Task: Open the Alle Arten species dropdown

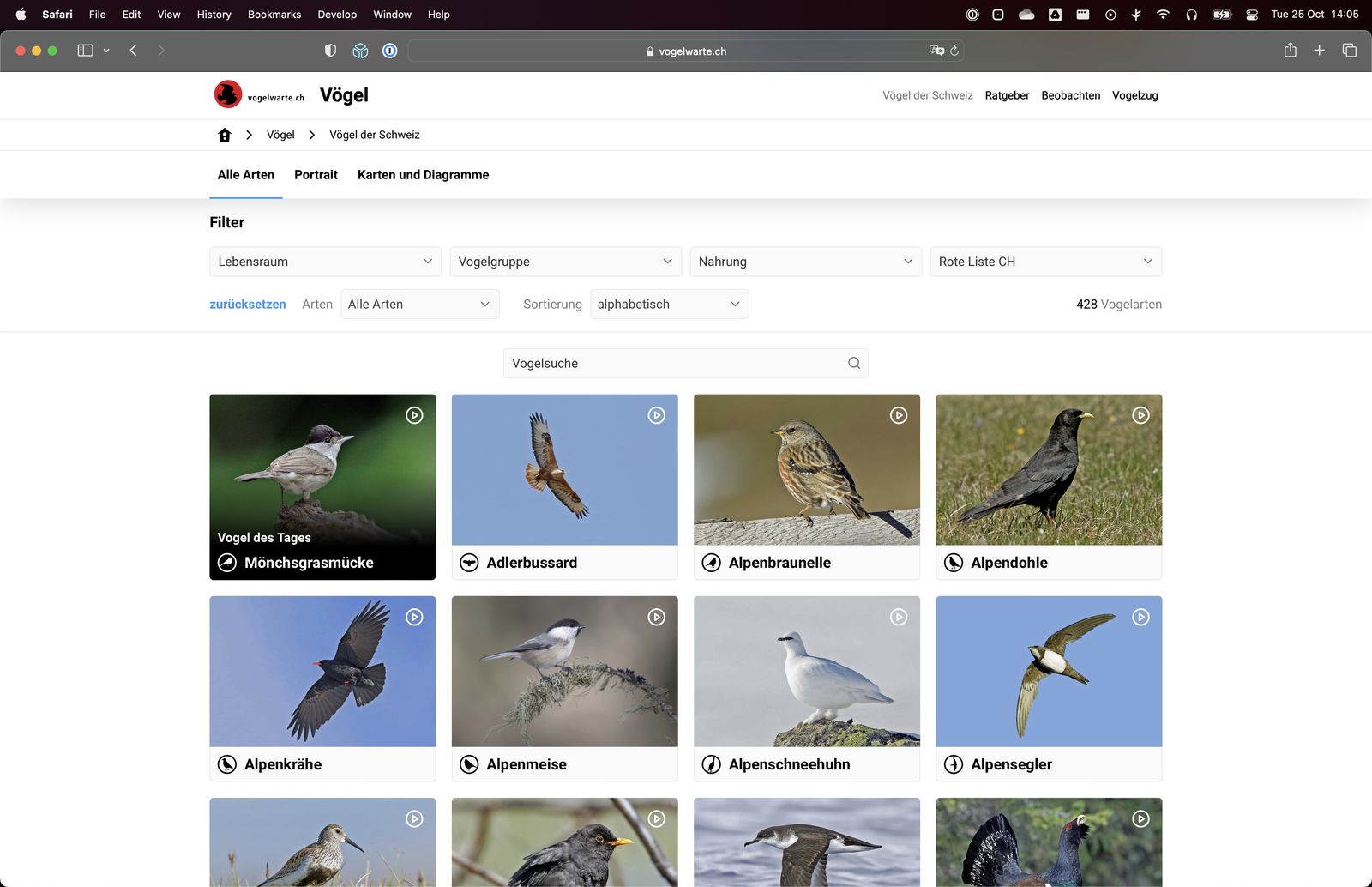Action: pos(420,305)
